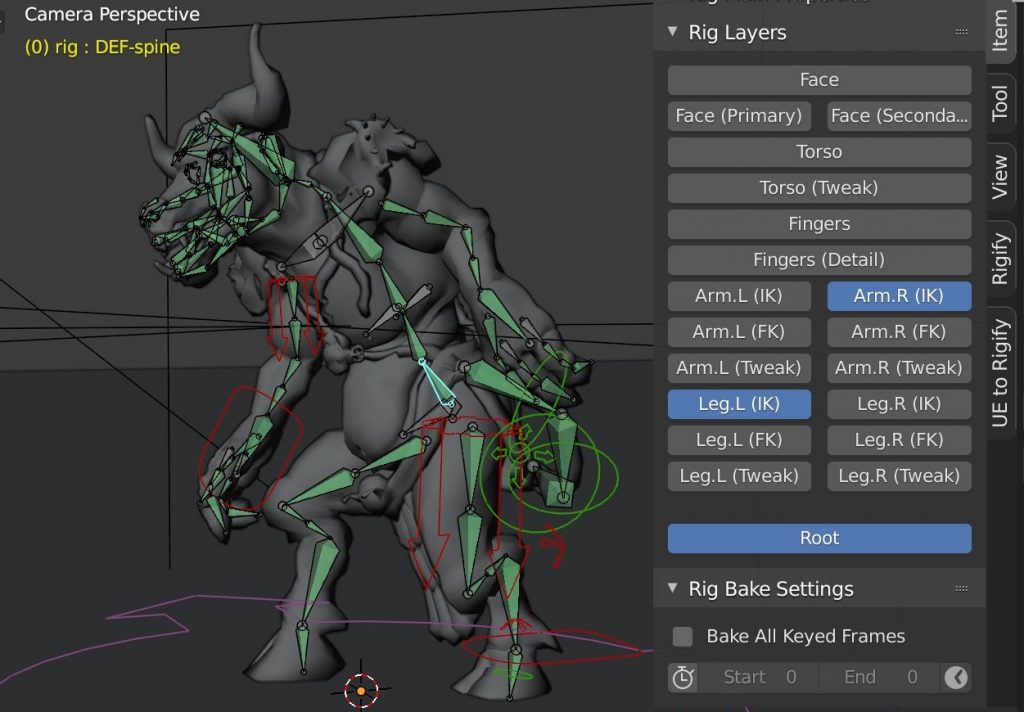Toggle the Arm.L (IK) layer

point(739,296)
